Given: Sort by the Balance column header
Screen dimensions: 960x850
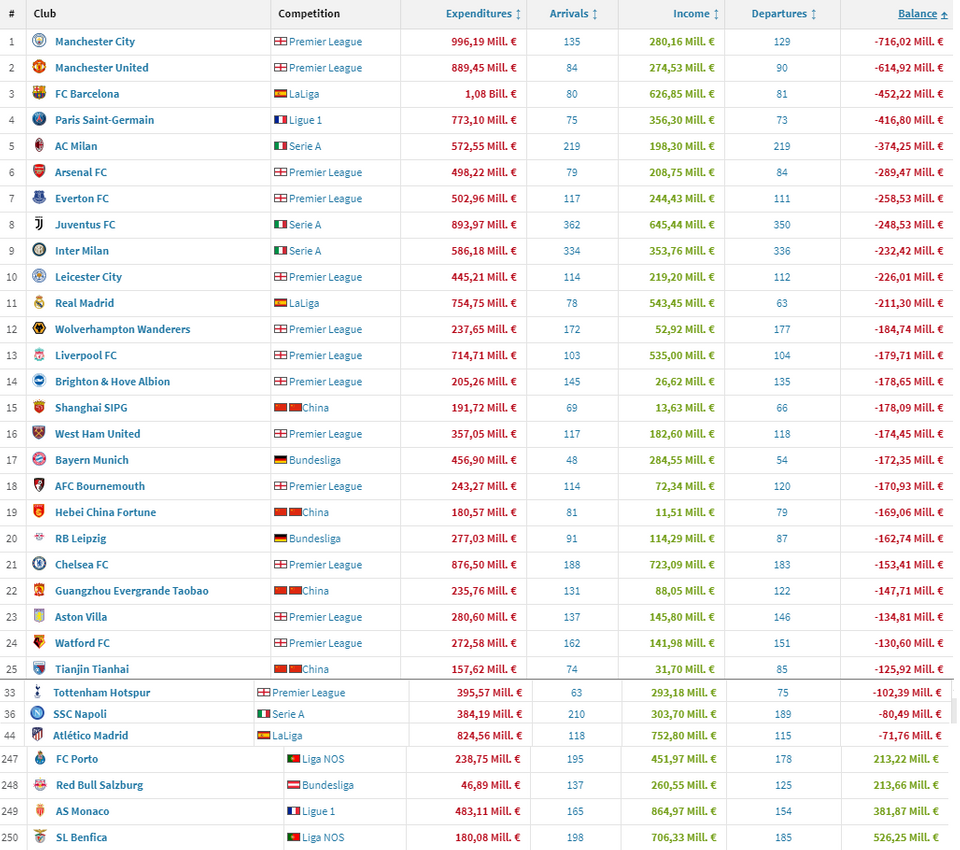Looking at the screenshot, I should pyautogui.click(x=922, y=14).
